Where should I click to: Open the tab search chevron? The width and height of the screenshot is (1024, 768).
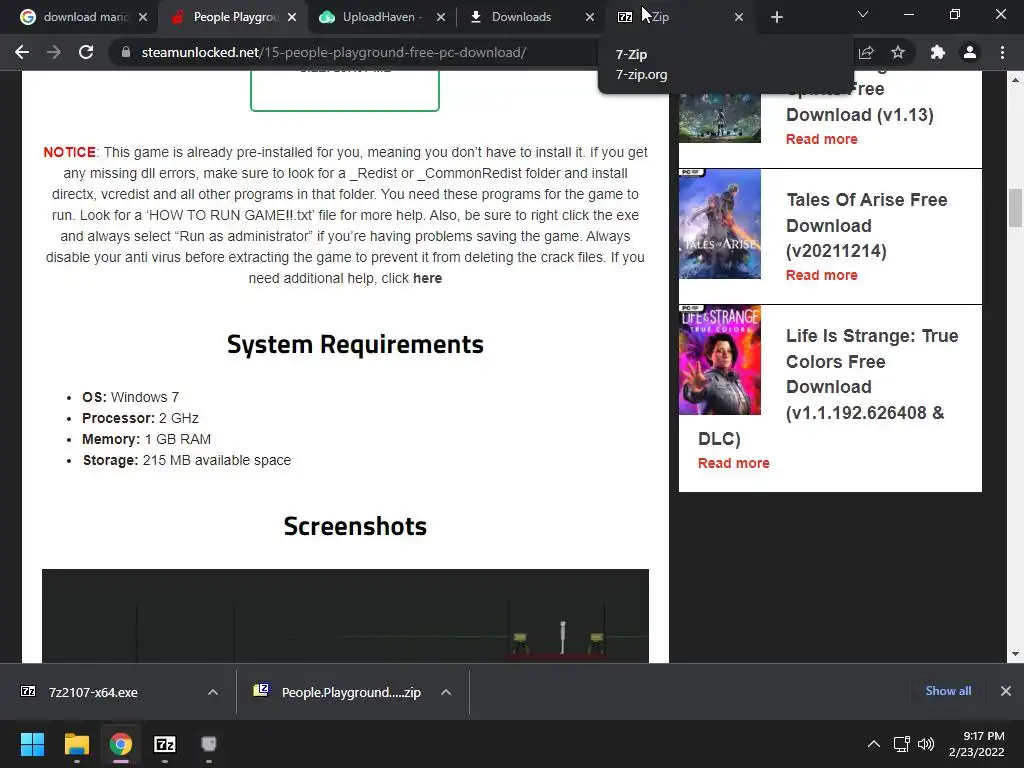click(x=863, y=14)
